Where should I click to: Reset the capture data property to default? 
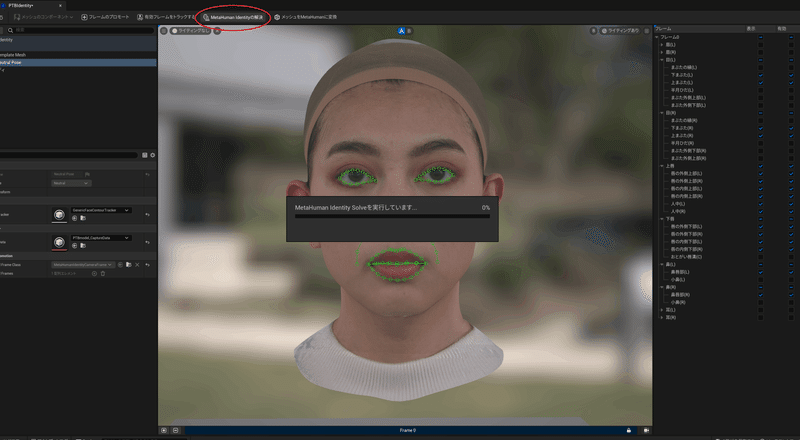pyautogui.click(x=147, y=242)
